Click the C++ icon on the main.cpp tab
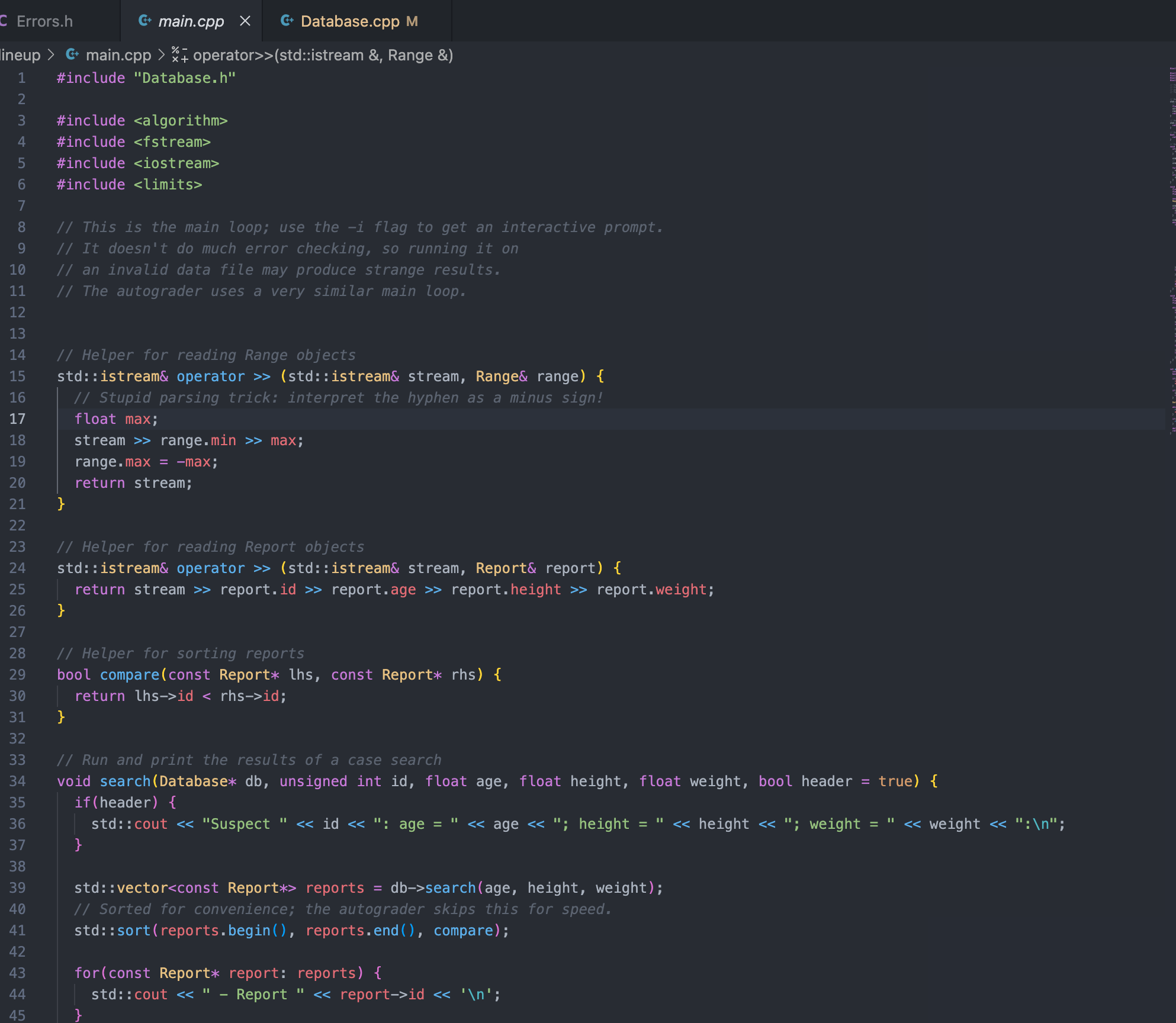This screenshot has height=1023, width=1176. click(144, 20)
